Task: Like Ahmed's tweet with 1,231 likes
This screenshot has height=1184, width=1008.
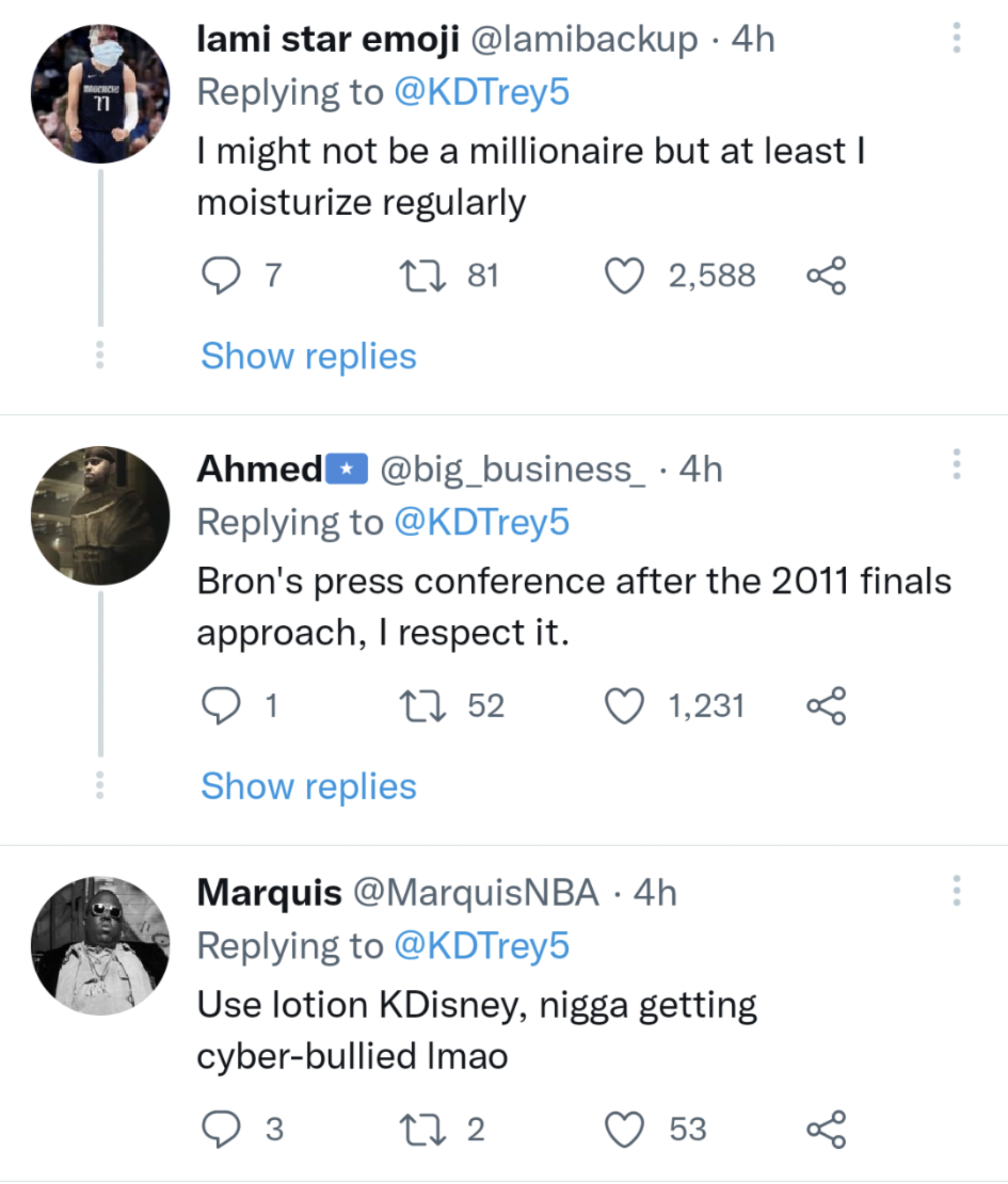Action: coord(625,706)
